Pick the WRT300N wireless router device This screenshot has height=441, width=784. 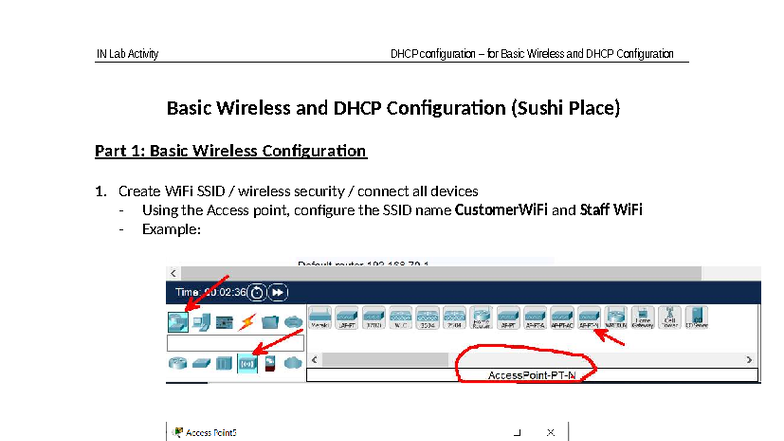pos(616,318)
